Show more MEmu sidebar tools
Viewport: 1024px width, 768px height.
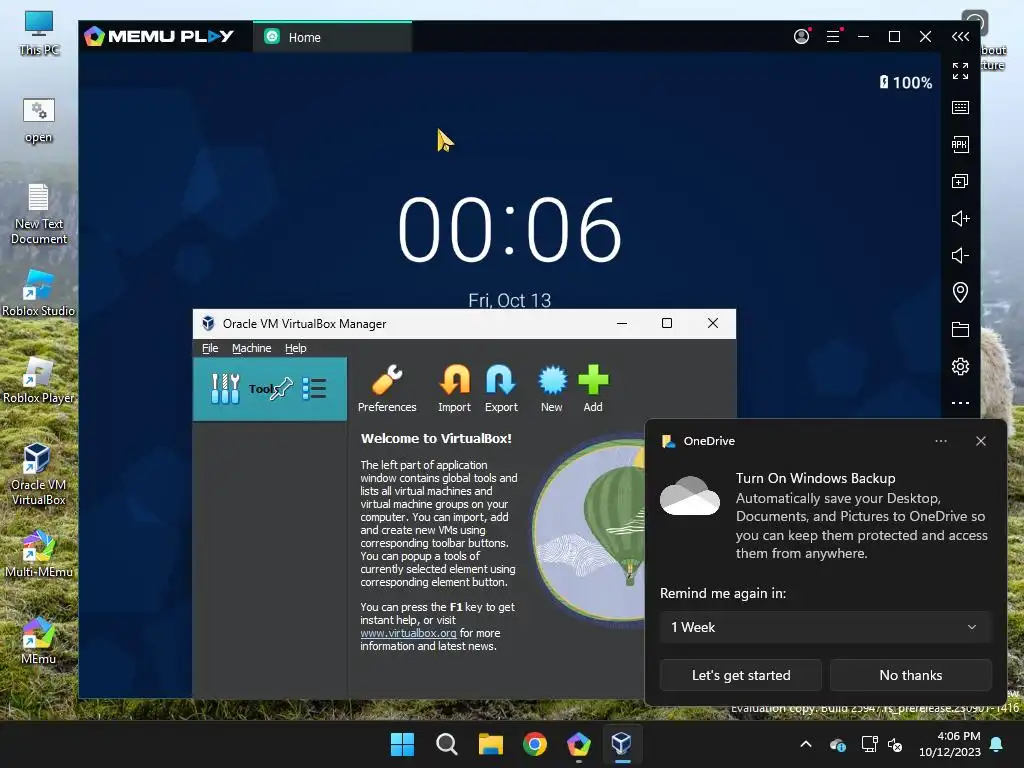(x=960, y=403)
